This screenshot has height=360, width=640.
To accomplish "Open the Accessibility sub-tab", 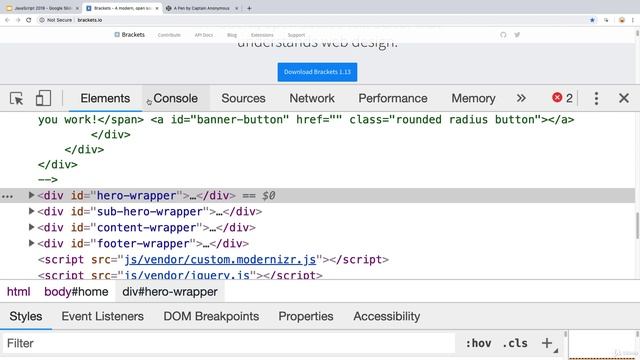I will [387, 316].
